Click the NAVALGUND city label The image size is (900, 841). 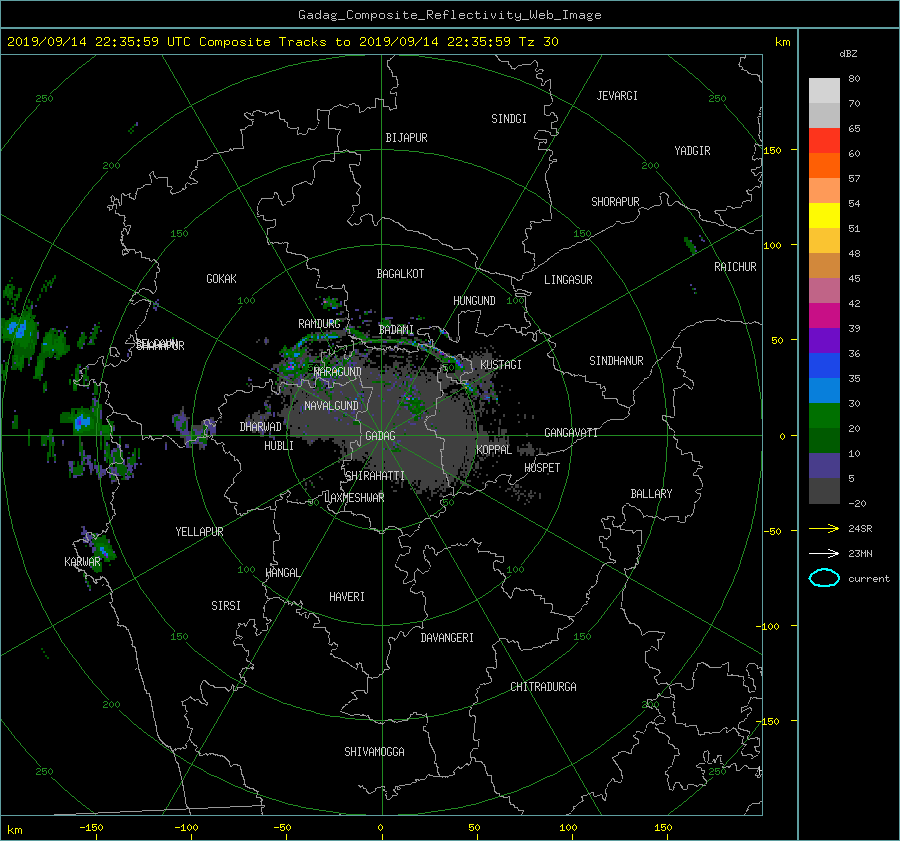[x=331, y=406]
